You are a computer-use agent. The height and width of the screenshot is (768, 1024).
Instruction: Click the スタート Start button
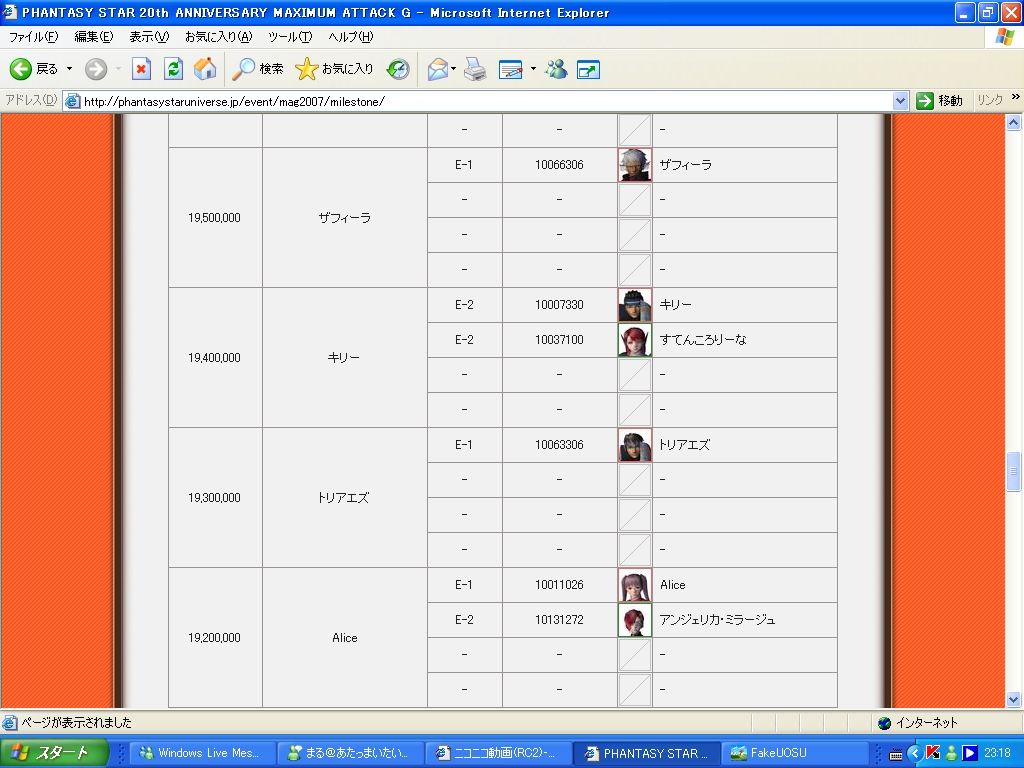(54, 753)
